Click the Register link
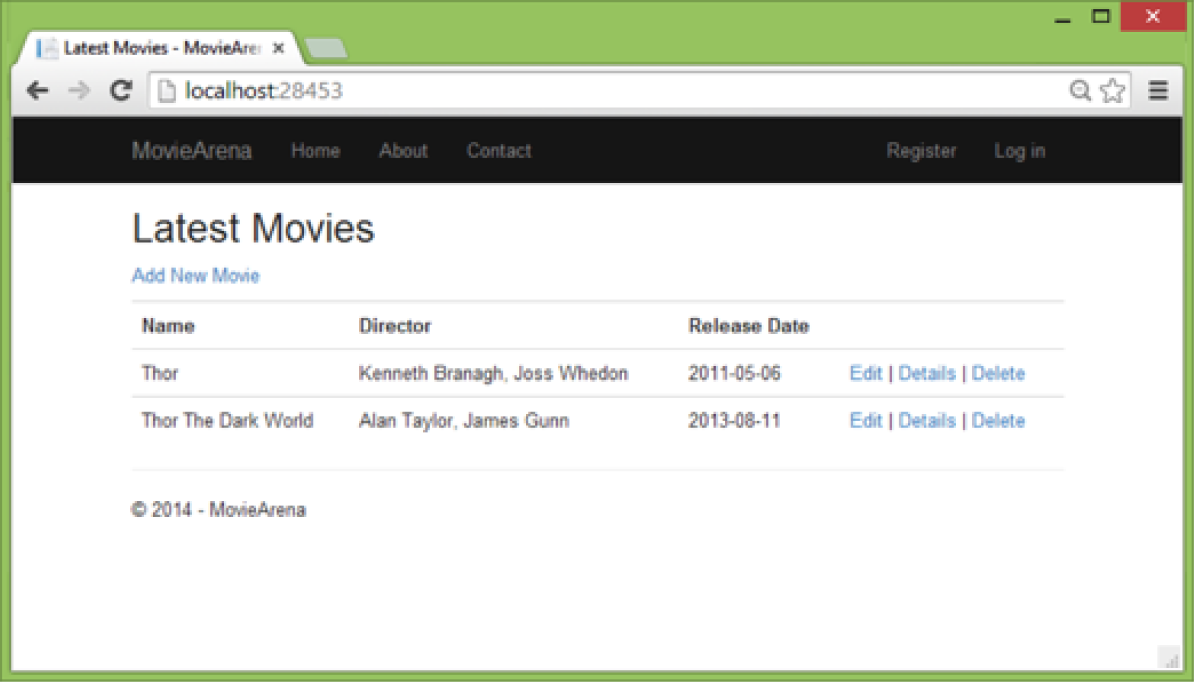 point(921,150)
